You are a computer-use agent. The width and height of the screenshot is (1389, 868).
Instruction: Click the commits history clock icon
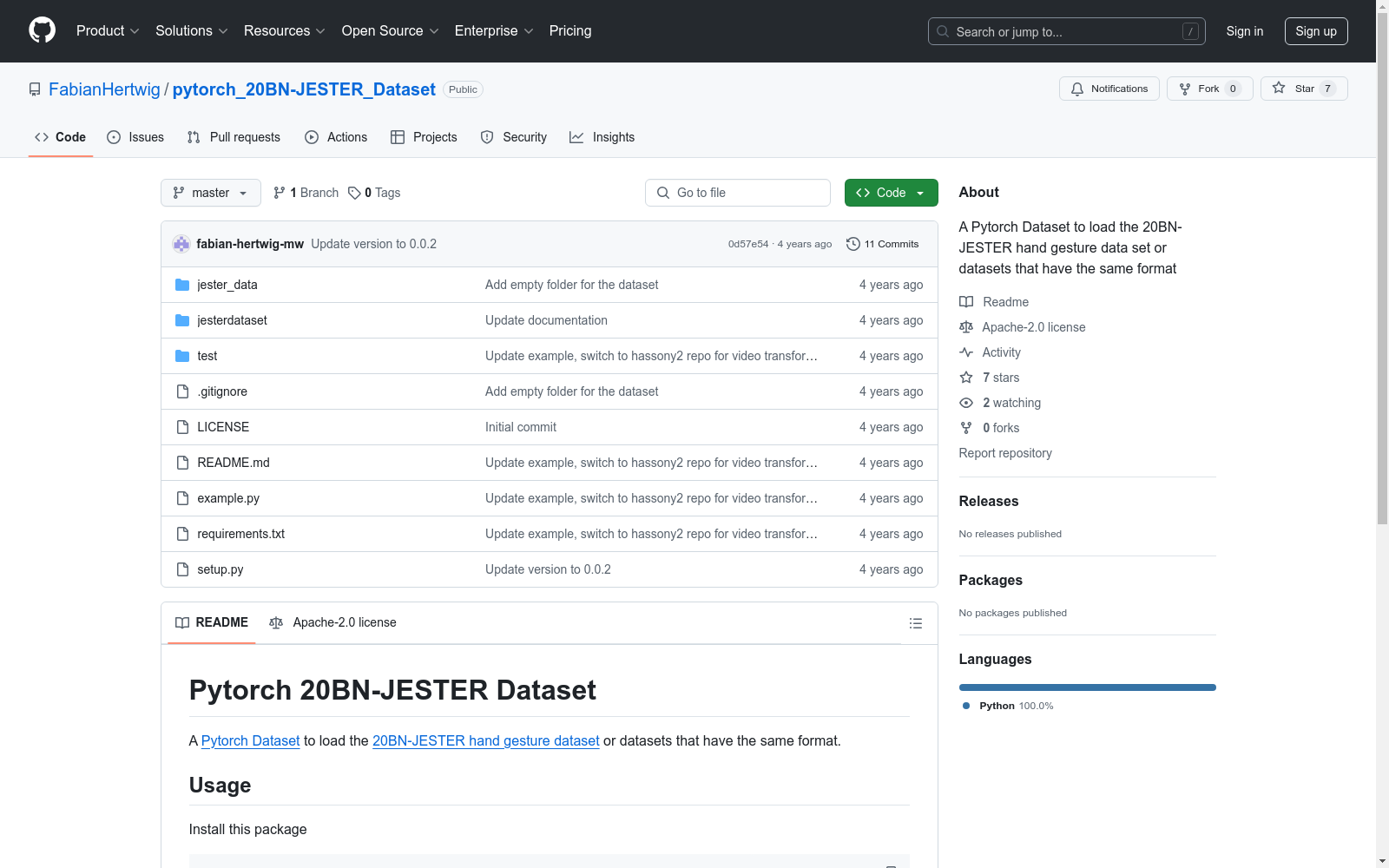pos(853,244)
